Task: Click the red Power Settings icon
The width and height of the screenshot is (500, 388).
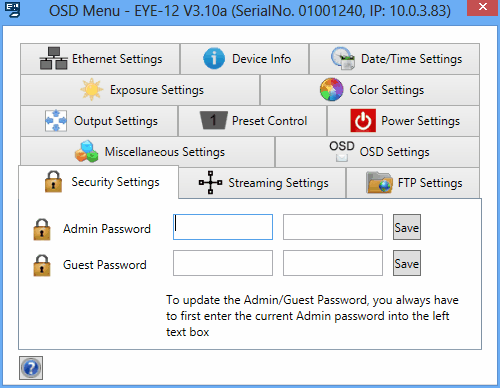Action: coord(363,121)
